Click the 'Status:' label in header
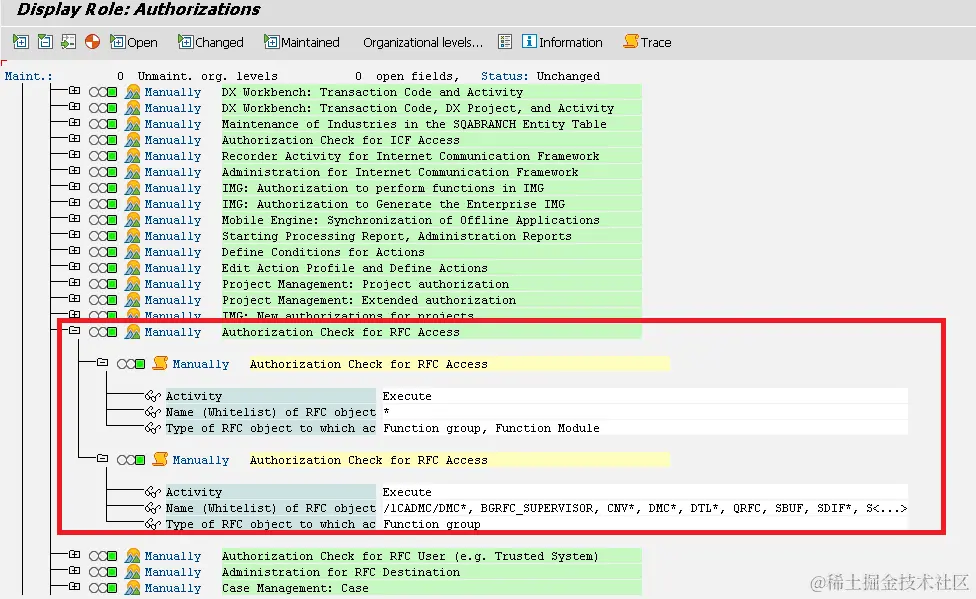This screenshot has width=976, height=599. pos(504,76)
